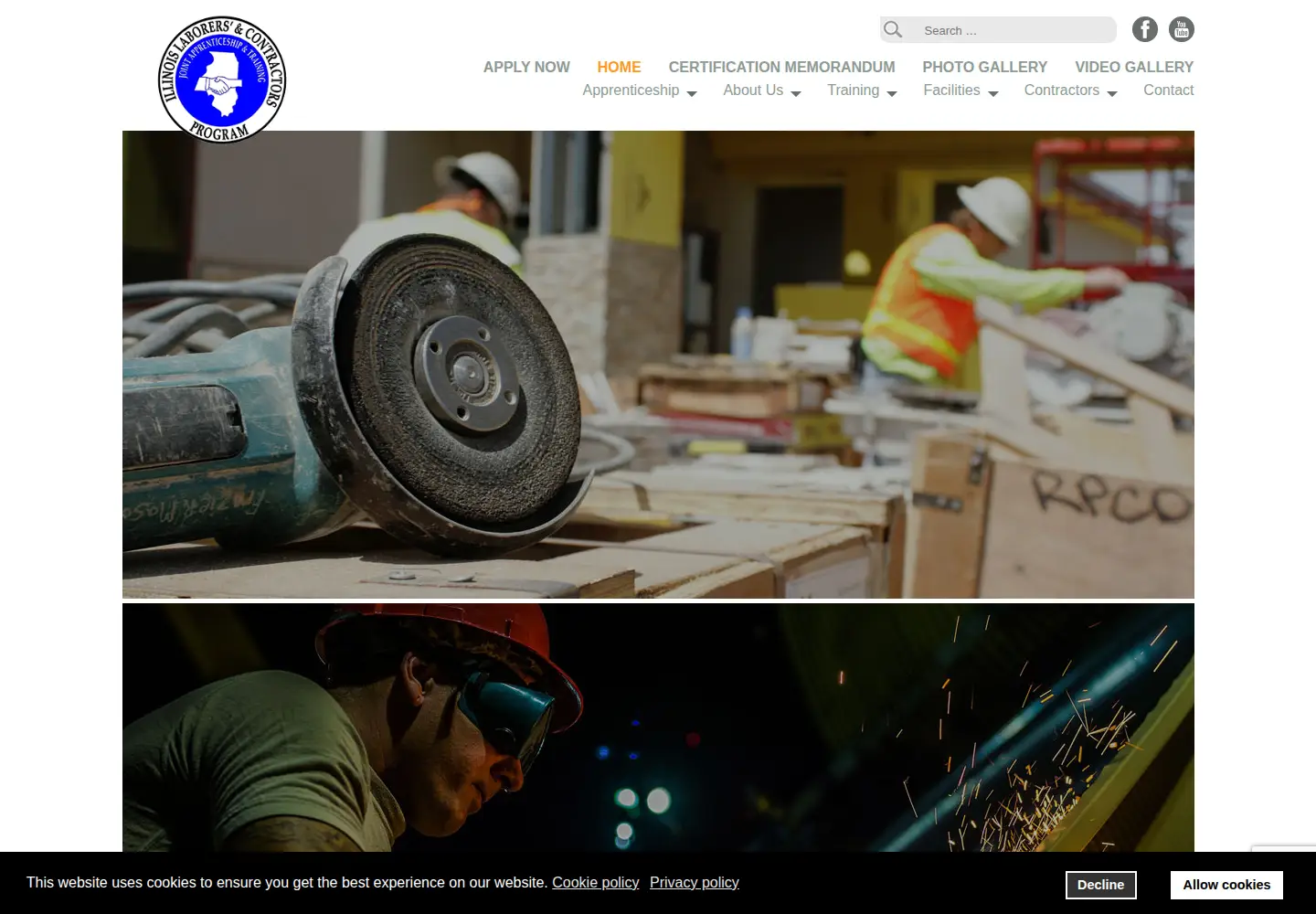
Task: Open the Video Gallery
Action: [x=1134, y=67]
